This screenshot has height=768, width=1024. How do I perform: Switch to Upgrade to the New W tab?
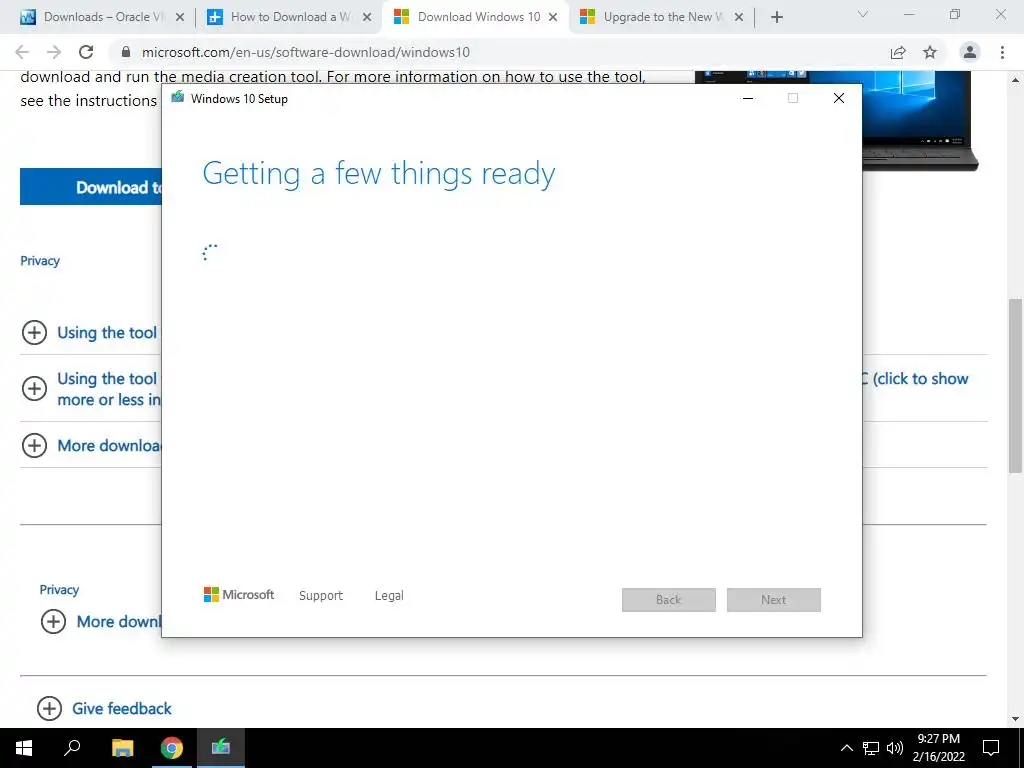tap(662, 17)
